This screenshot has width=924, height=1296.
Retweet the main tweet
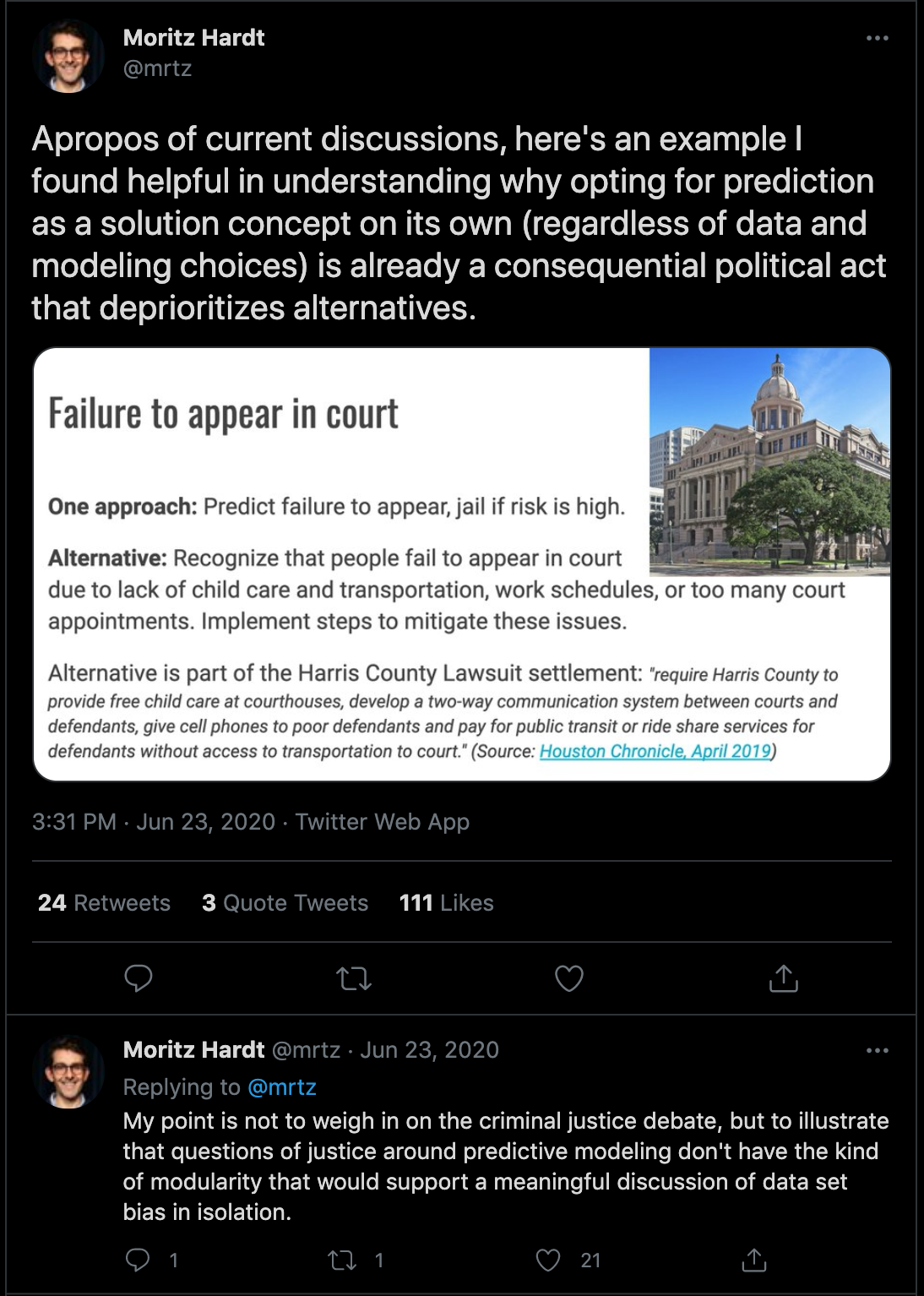pos(354,978)
